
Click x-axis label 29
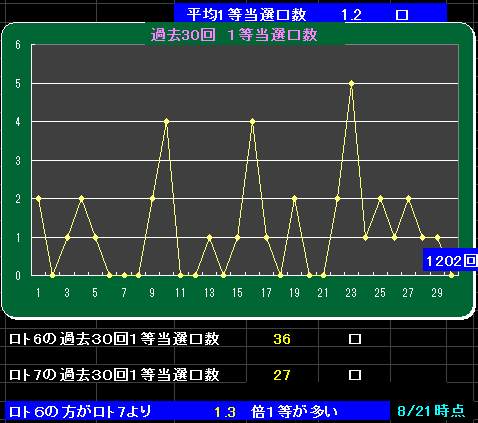tap(437, 293)
